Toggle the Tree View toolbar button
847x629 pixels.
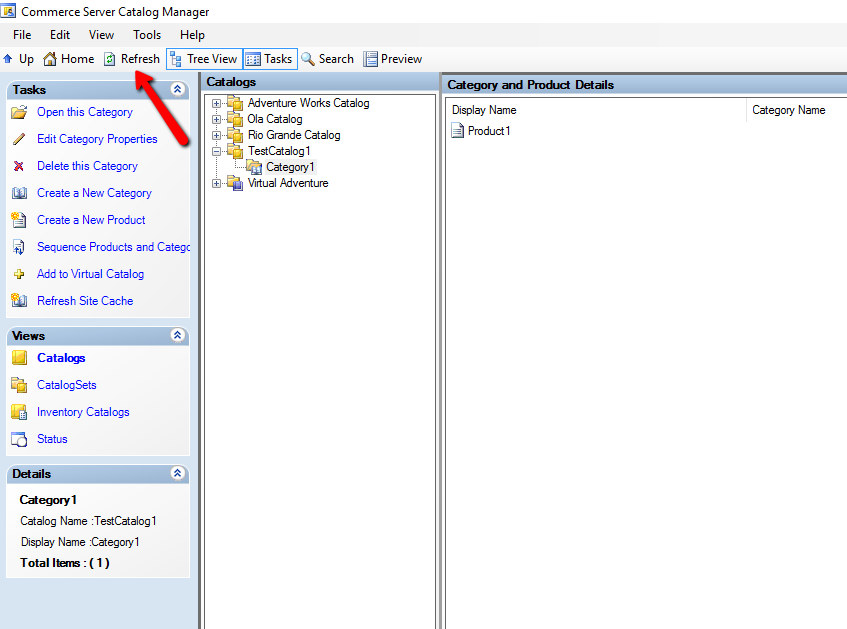204,59
